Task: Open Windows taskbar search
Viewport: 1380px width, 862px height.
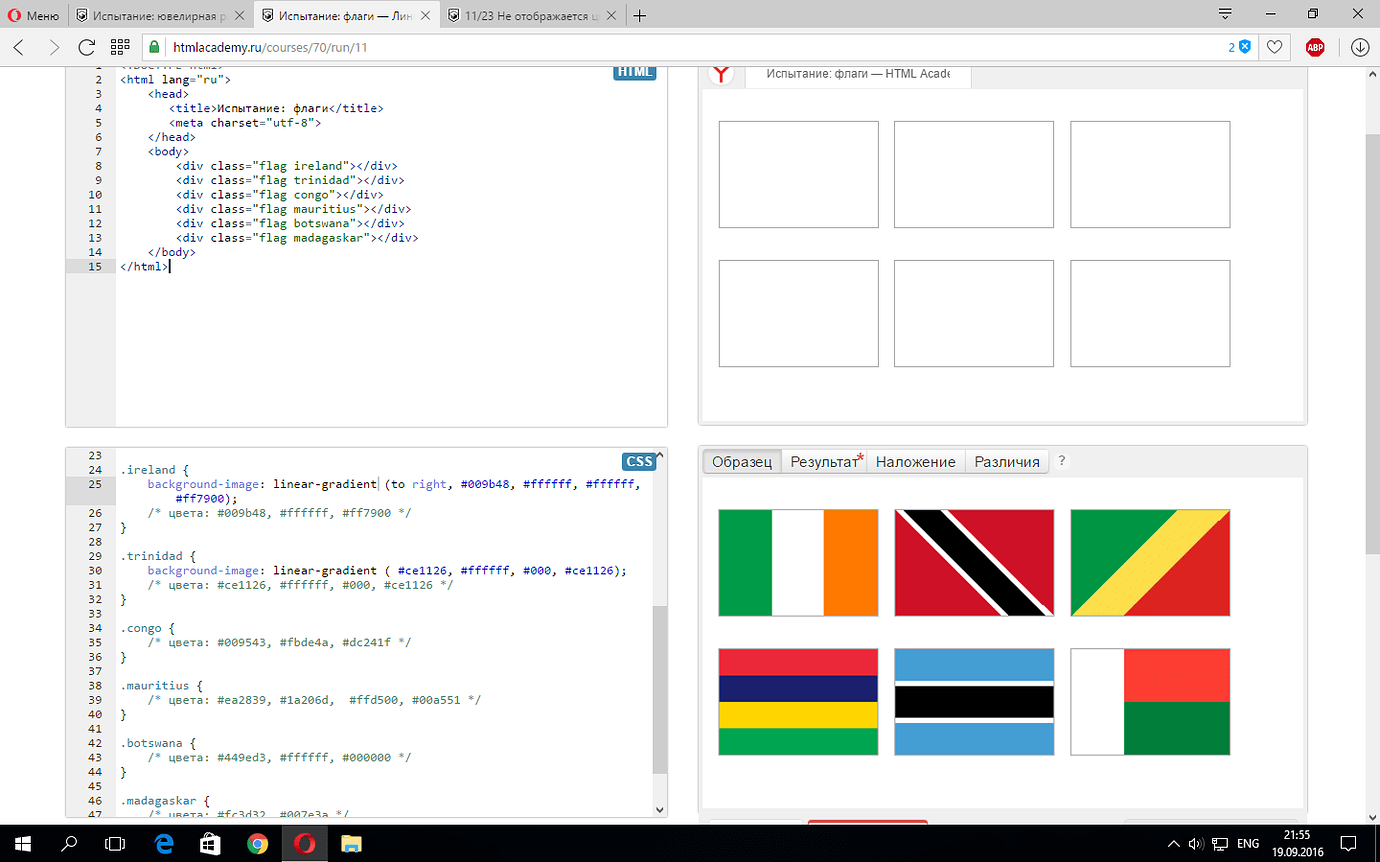Action: 69,843
